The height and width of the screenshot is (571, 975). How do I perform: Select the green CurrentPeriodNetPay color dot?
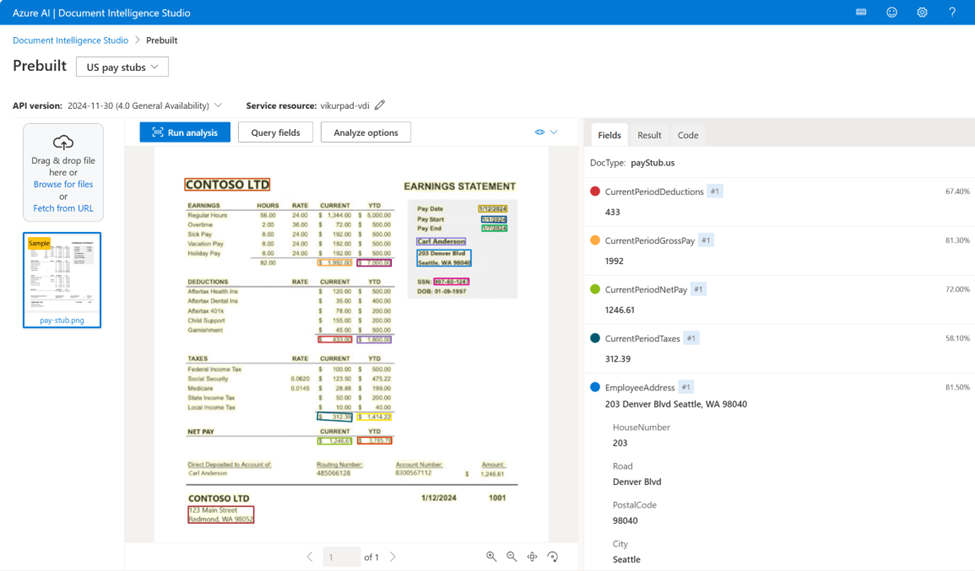click(595, 289)
